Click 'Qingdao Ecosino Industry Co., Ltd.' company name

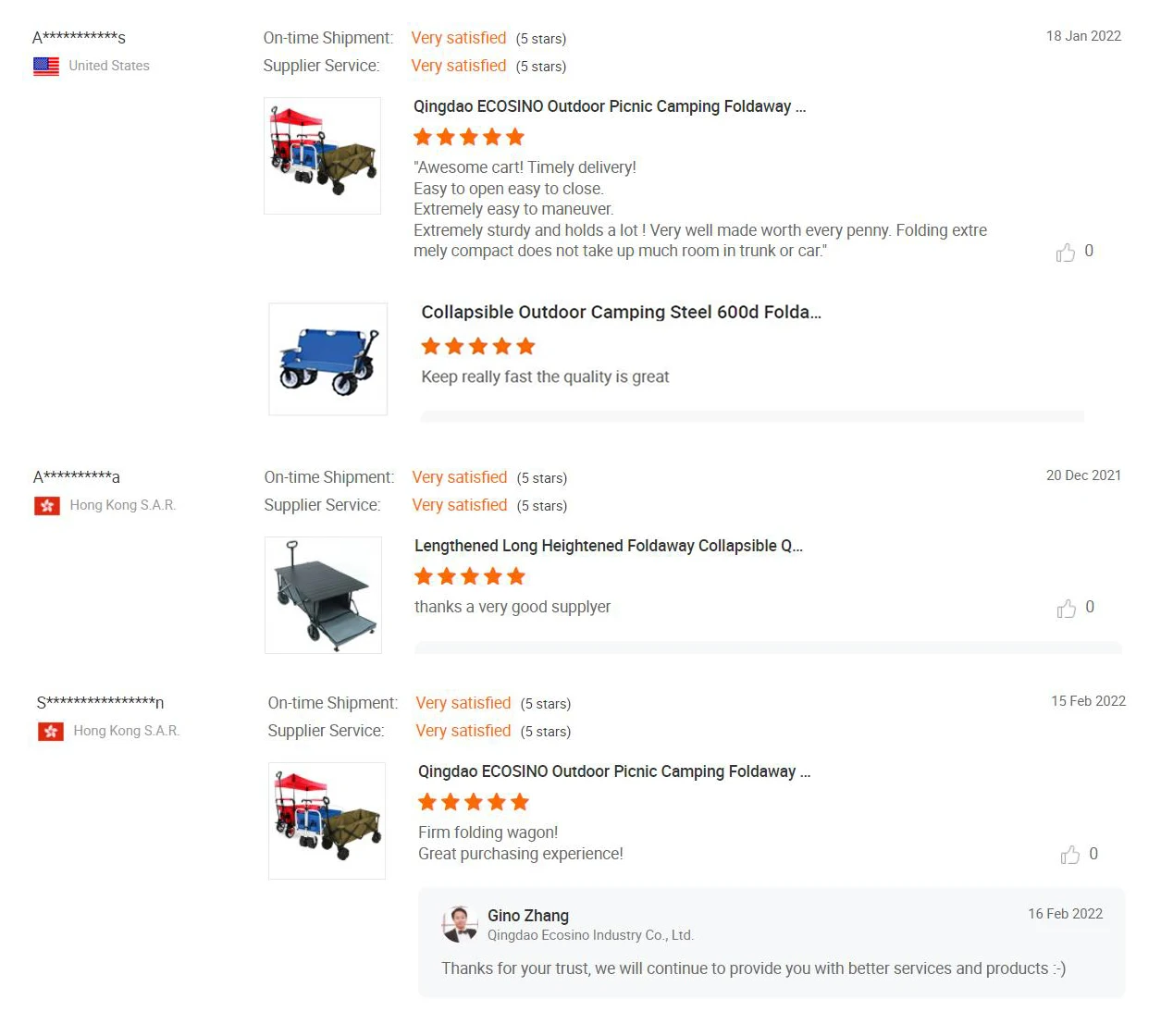(x=590, y=935)
